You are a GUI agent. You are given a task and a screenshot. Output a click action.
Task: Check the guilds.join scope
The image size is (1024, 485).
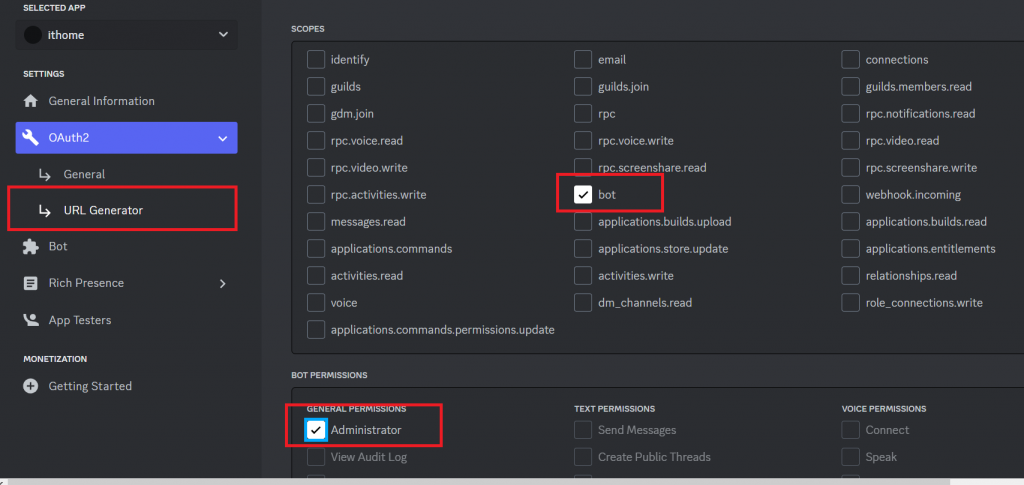tap(583, 86)
